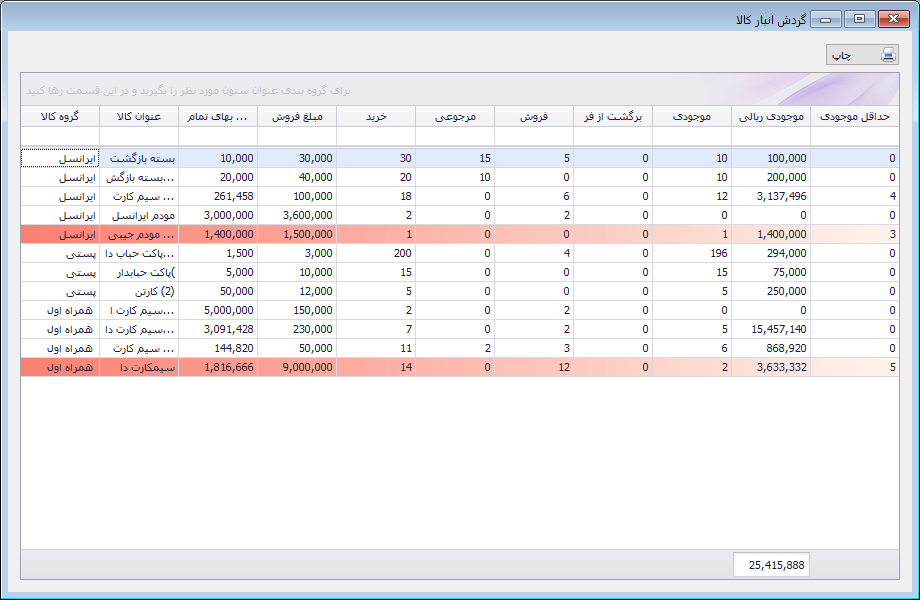Select the cell with value 294,000

point(771,253)
